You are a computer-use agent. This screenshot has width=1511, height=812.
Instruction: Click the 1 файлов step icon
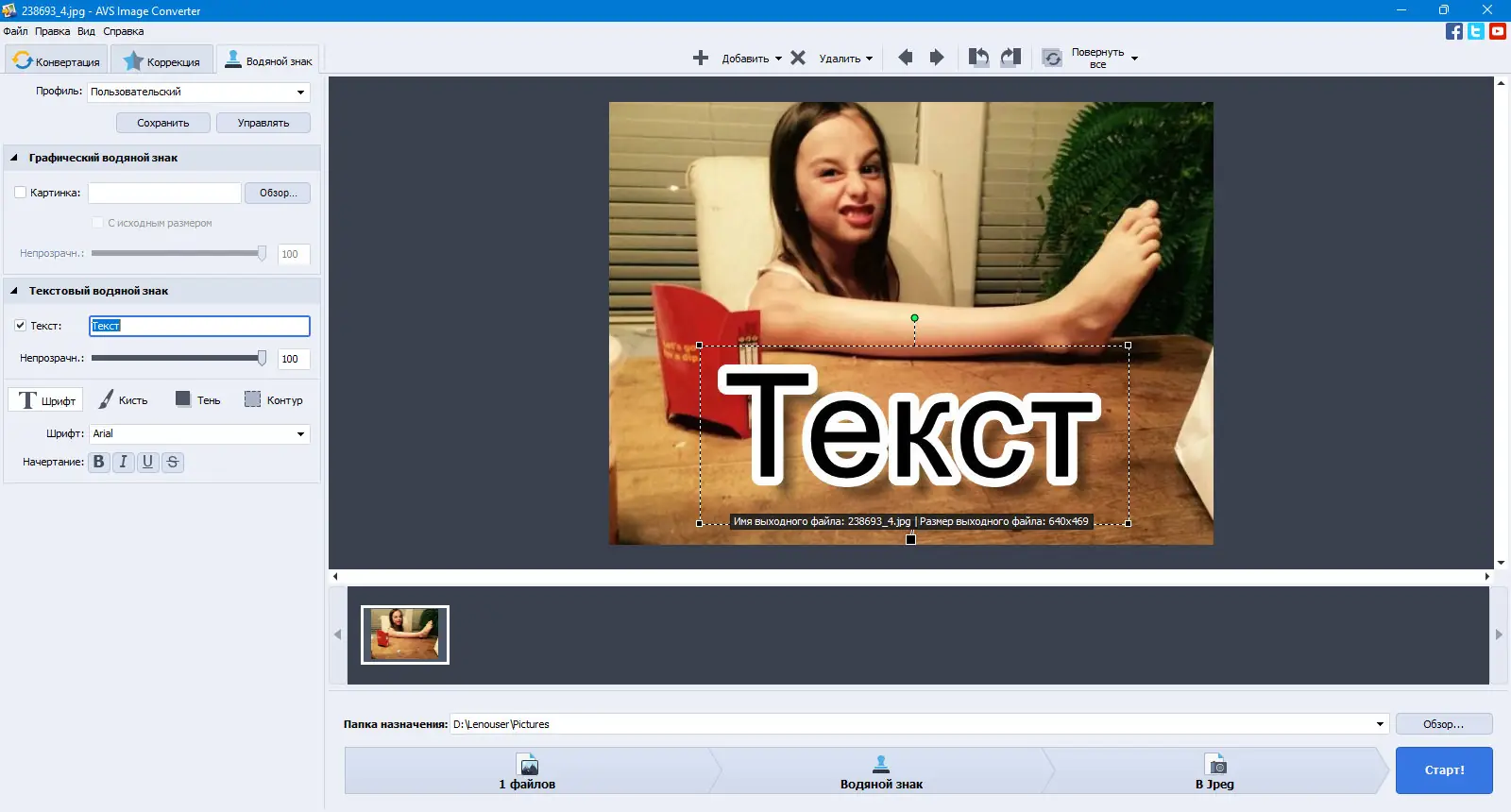coord(529,764)
